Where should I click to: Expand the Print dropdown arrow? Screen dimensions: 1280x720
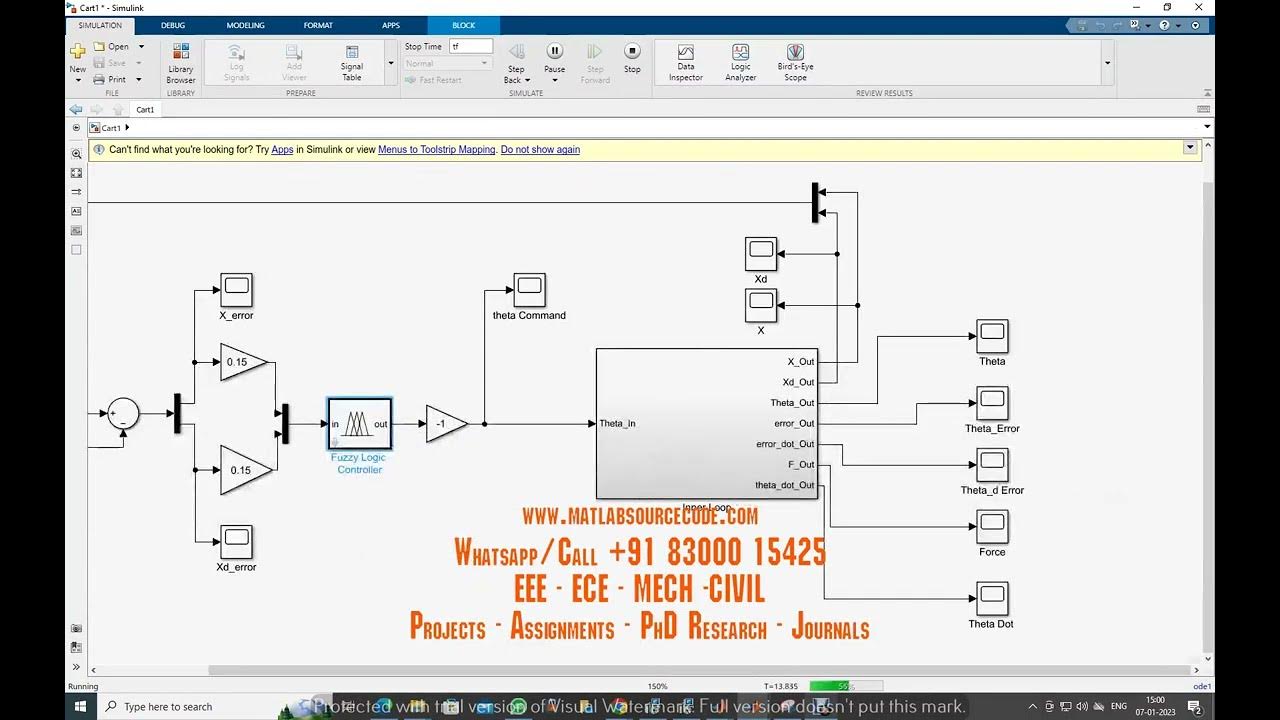coord(139,79)
